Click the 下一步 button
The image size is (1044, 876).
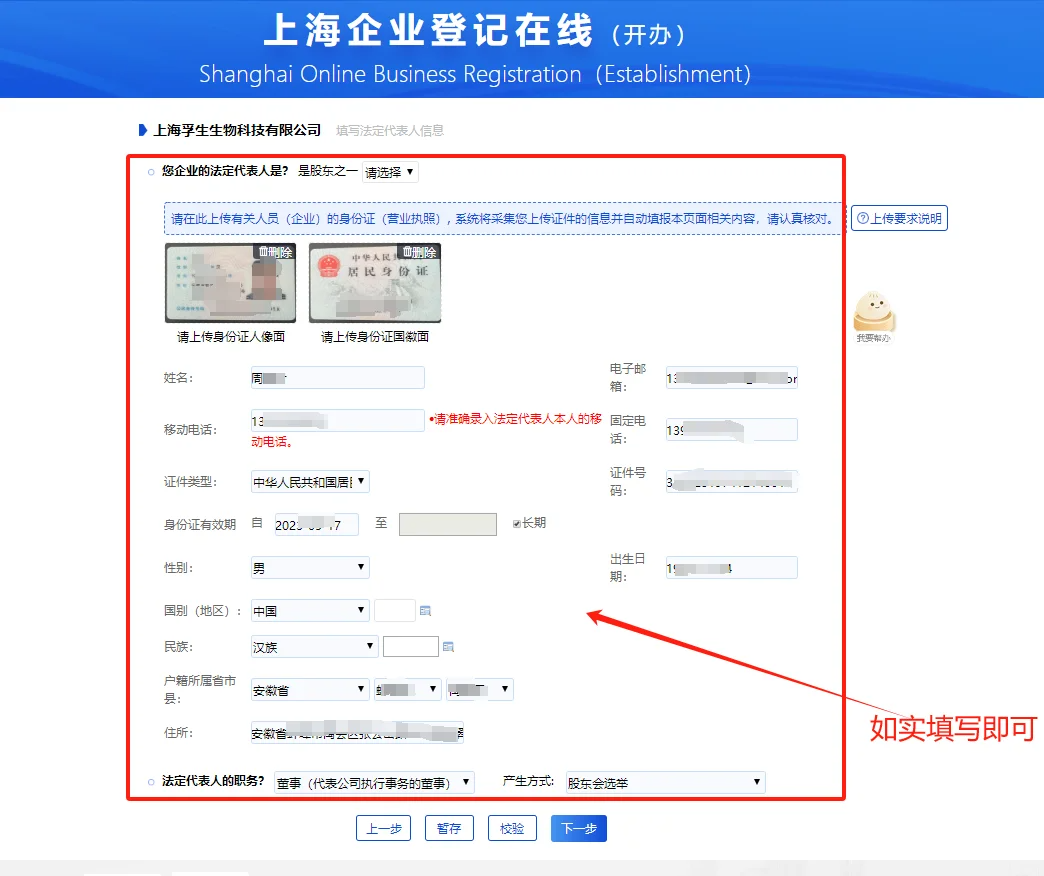579,828
